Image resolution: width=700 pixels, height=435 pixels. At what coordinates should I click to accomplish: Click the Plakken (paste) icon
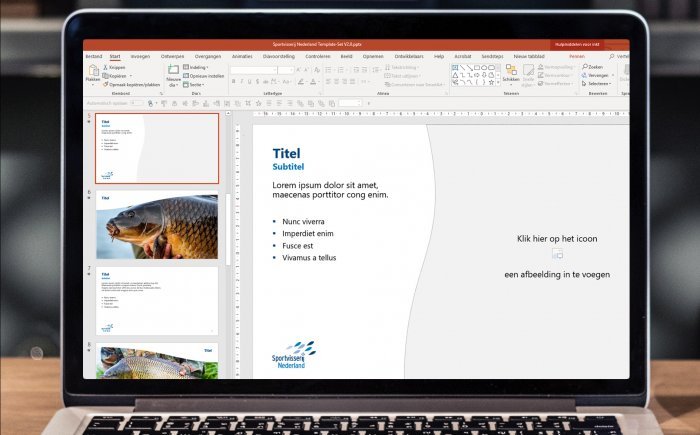tap(92, 72)
